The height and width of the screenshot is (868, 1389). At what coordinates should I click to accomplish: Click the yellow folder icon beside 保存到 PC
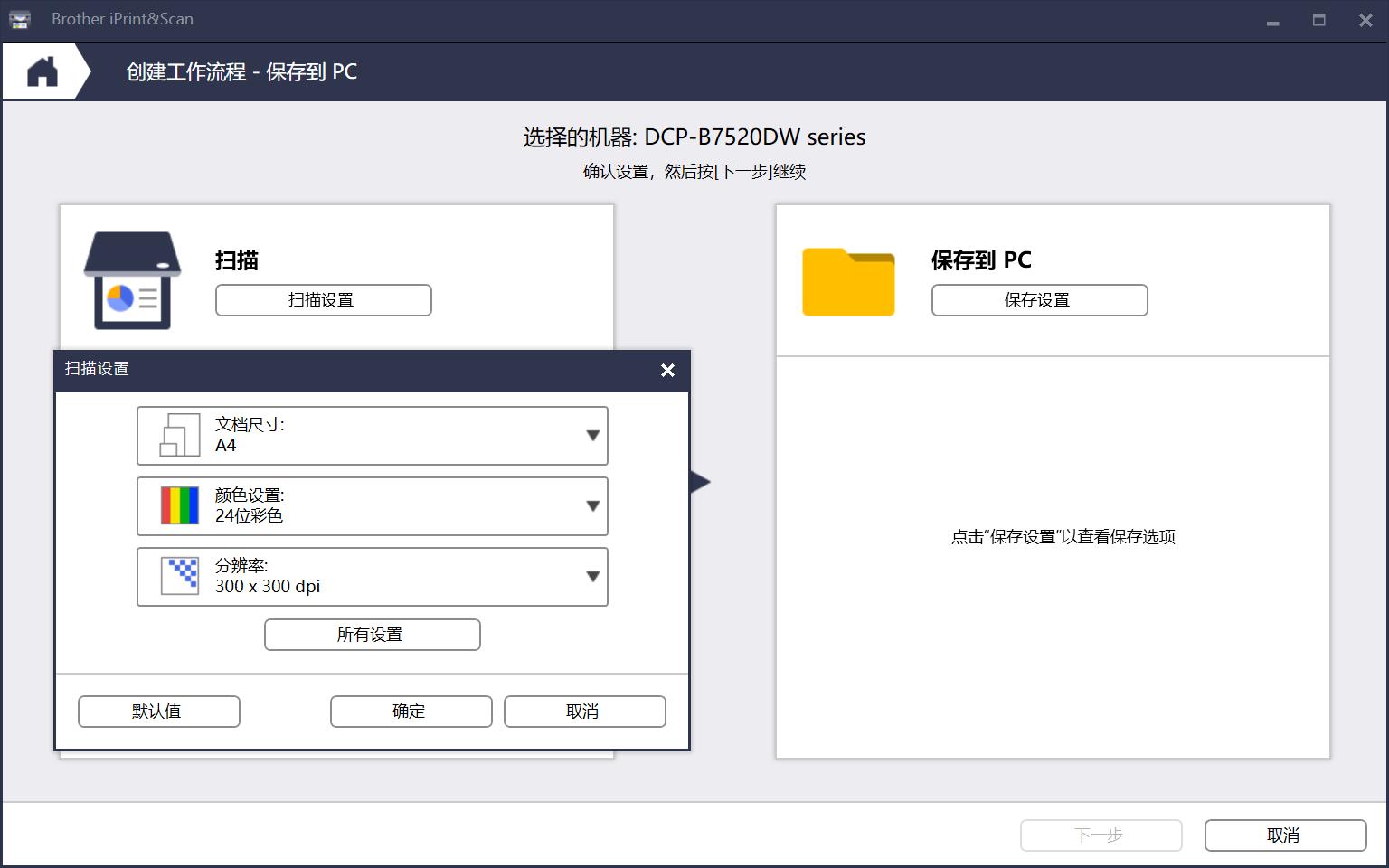tap(847, 282)
